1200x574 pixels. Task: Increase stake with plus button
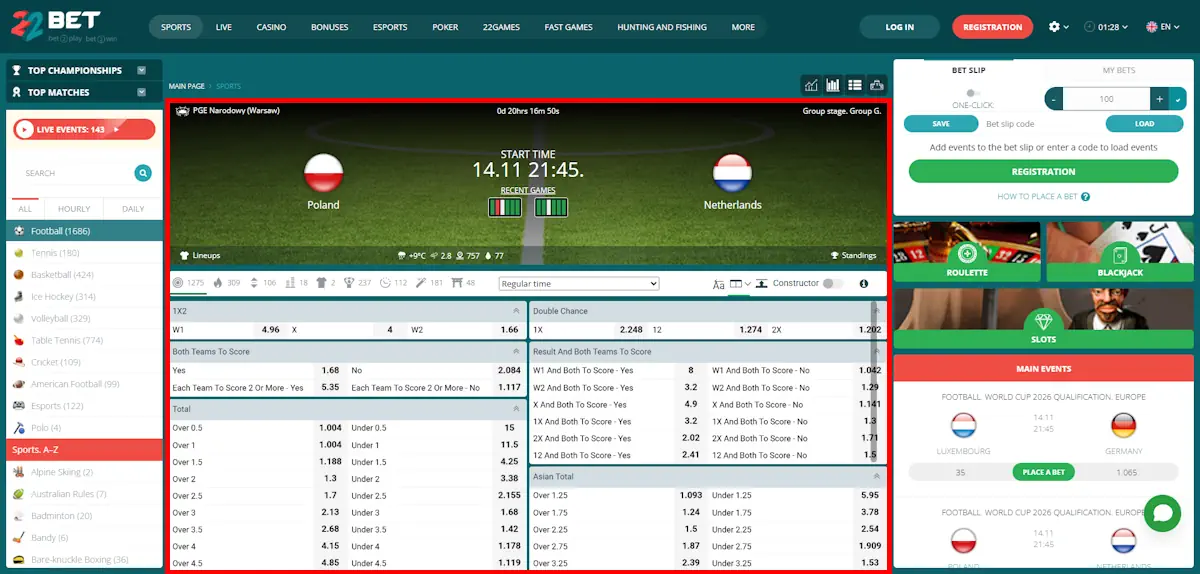pos(1160,99)
